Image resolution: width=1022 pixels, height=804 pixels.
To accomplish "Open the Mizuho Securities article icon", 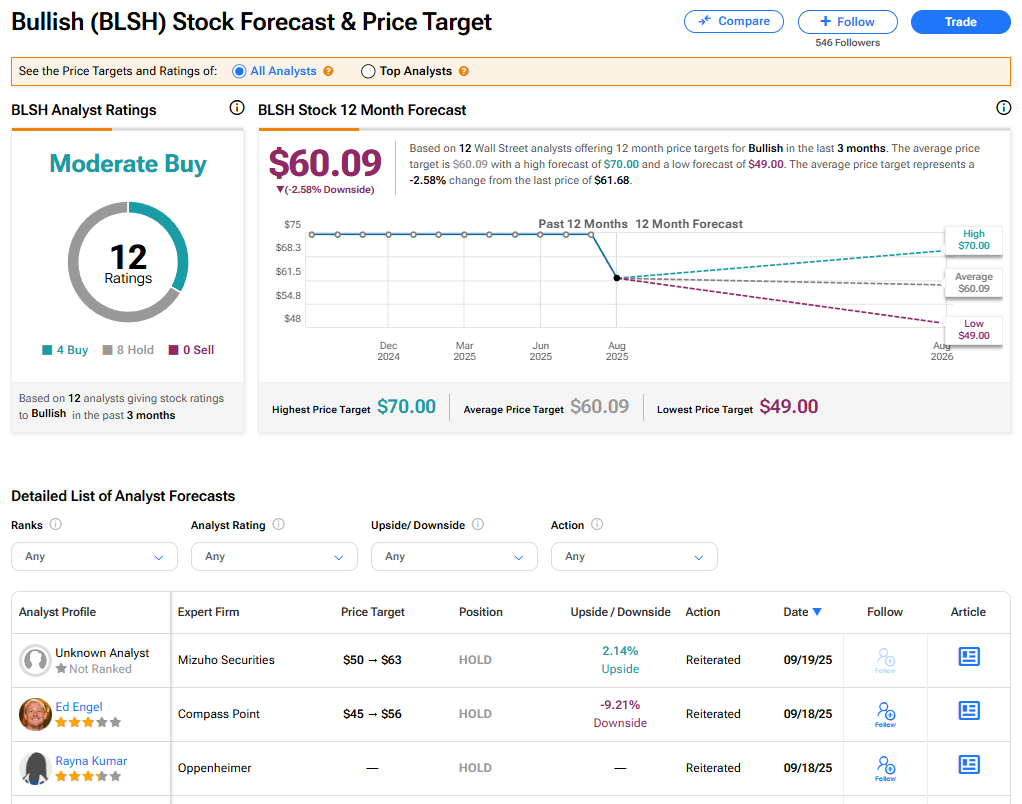I will click(968, 657).
